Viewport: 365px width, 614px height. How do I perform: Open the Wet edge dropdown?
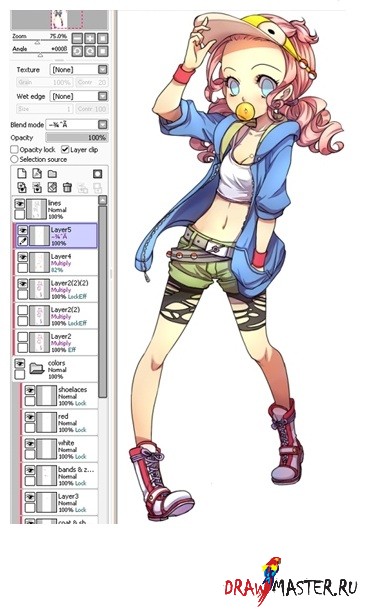click(x=79, y=96)
